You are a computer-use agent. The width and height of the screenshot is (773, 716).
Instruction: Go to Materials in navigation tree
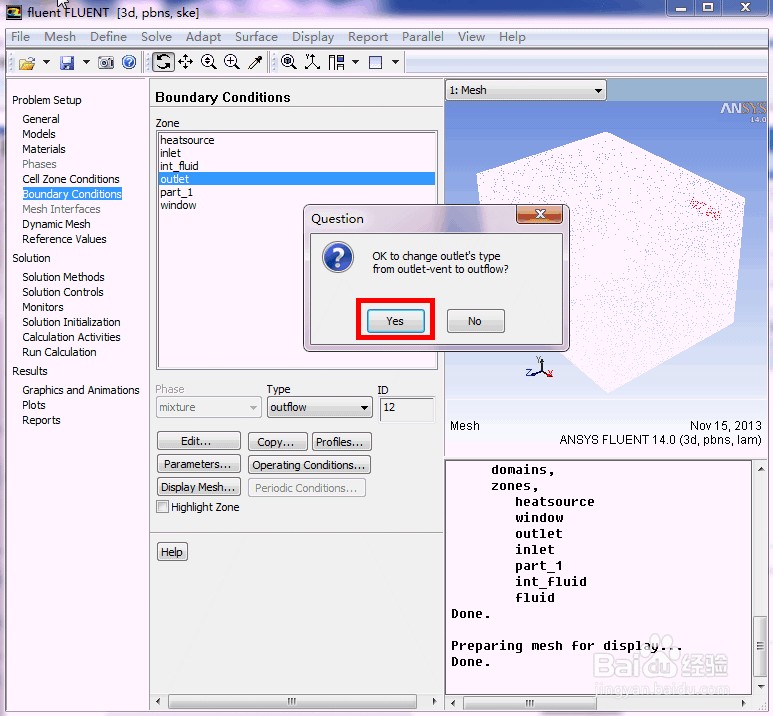point(44,149)
